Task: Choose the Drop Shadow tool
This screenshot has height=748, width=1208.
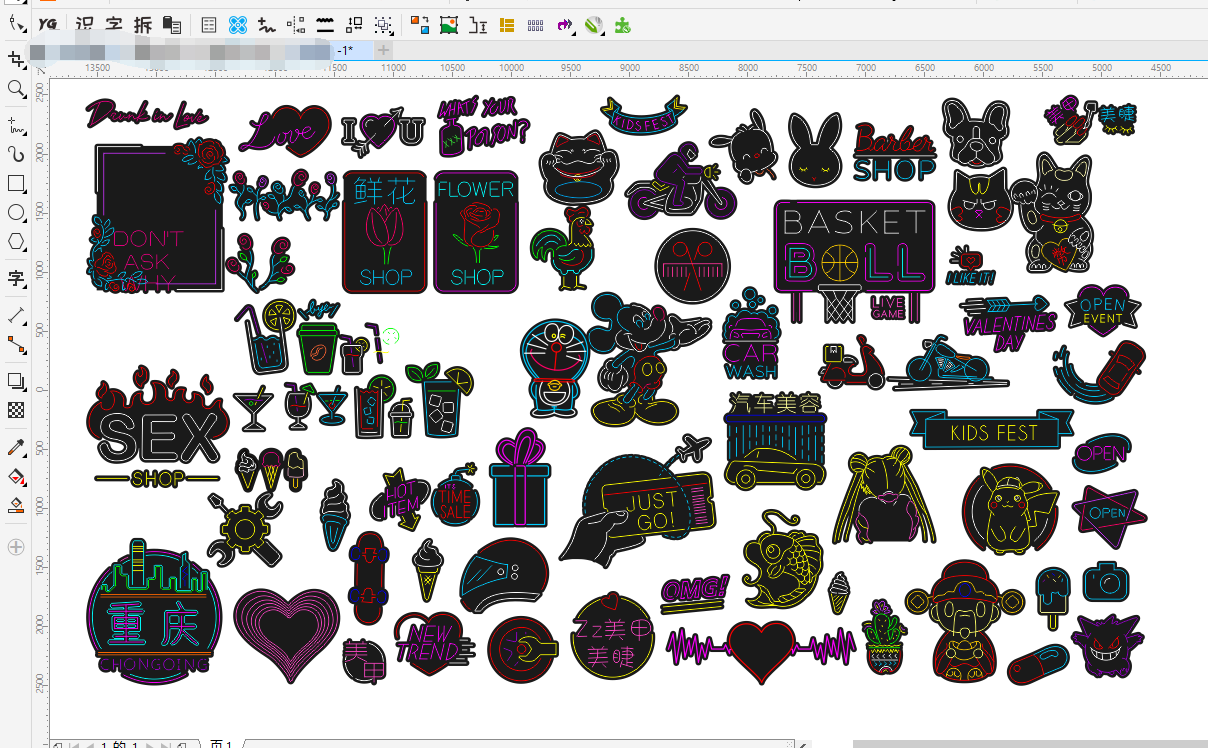Action: [x=15, y=381]
